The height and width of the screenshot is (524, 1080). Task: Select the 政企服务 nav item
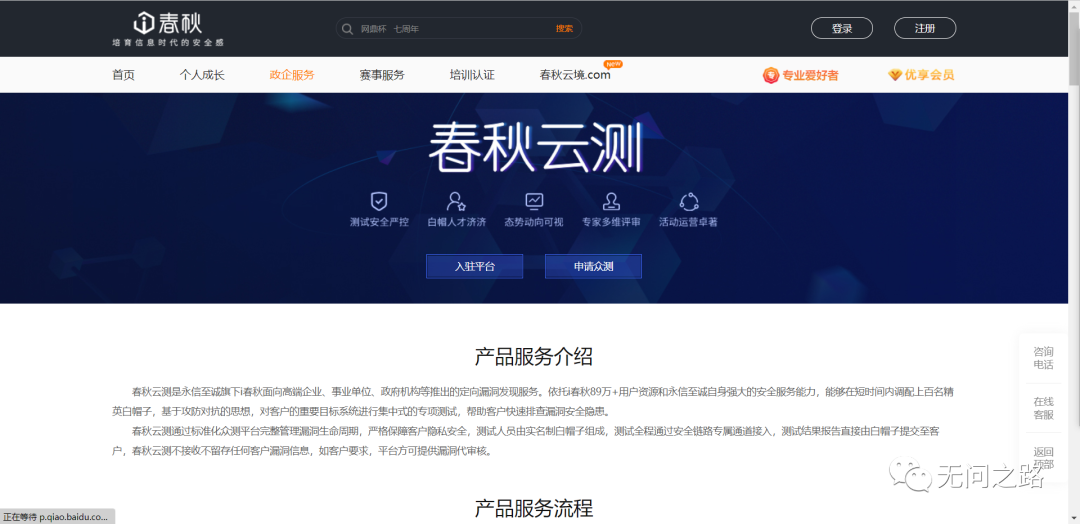291,75
